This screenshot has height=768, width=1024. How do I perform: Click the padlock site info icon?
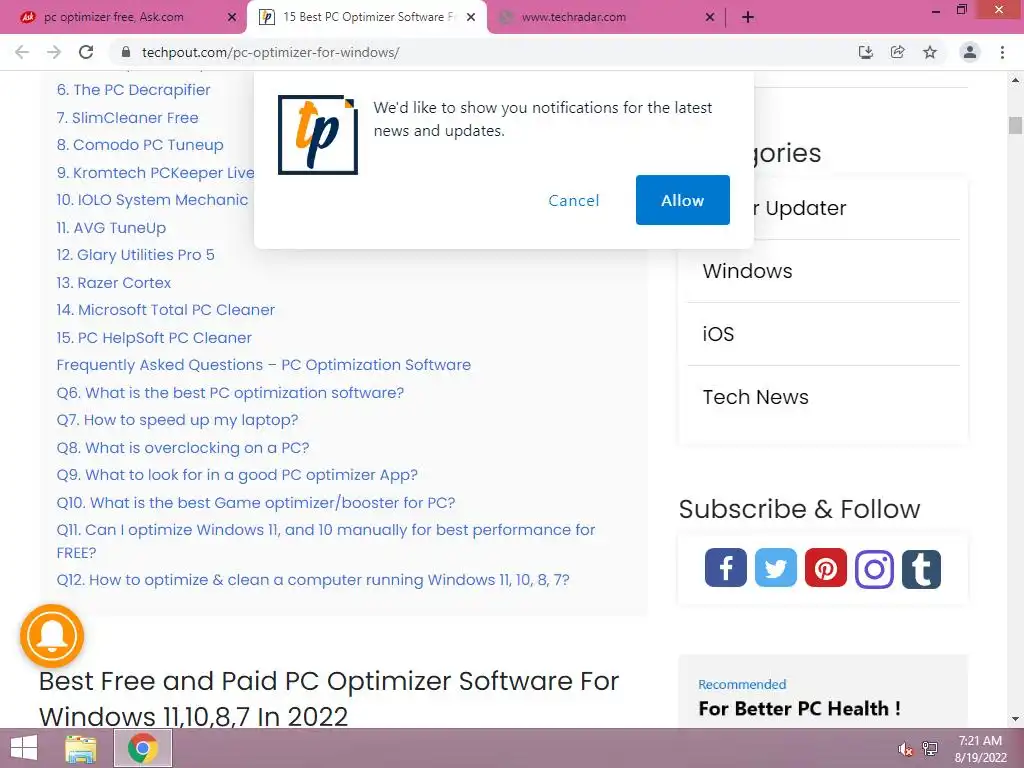pyautogui.click(x=126, y=52)
